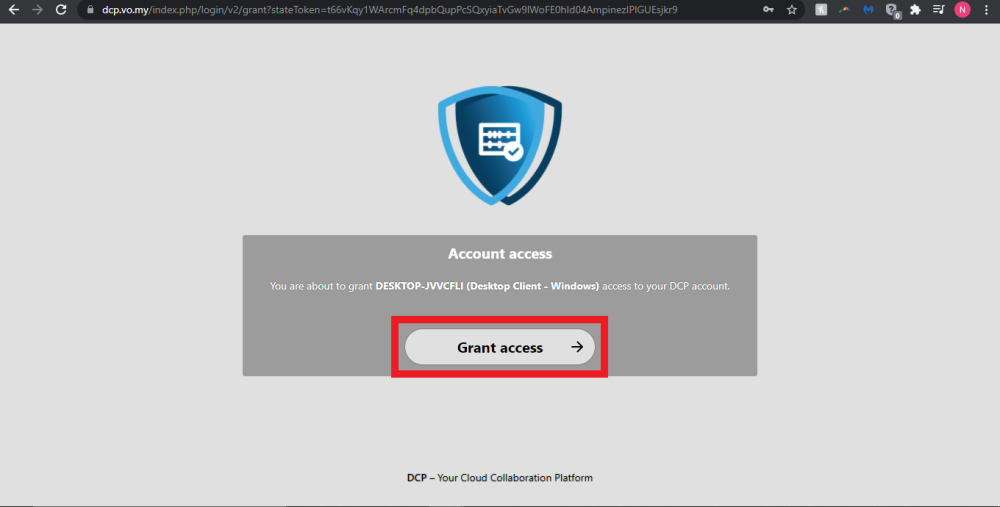This screenshot has width=1000, height=507.
Task: Click the dcp.vo.my address bar
Action: (x=400, y=10)
